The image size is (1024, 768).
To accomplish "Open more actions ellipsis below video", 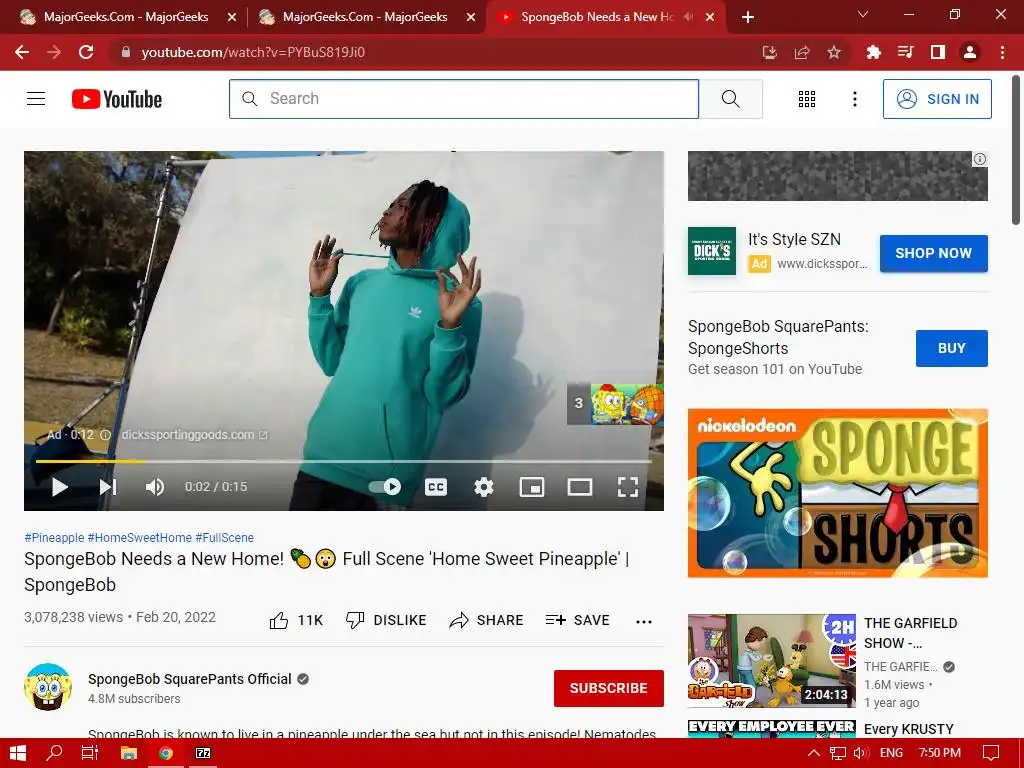I will tap(644, 621).
